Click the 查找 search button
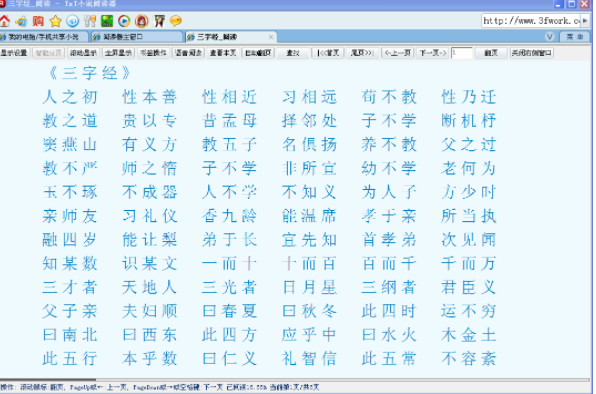 tap(293, 53)
